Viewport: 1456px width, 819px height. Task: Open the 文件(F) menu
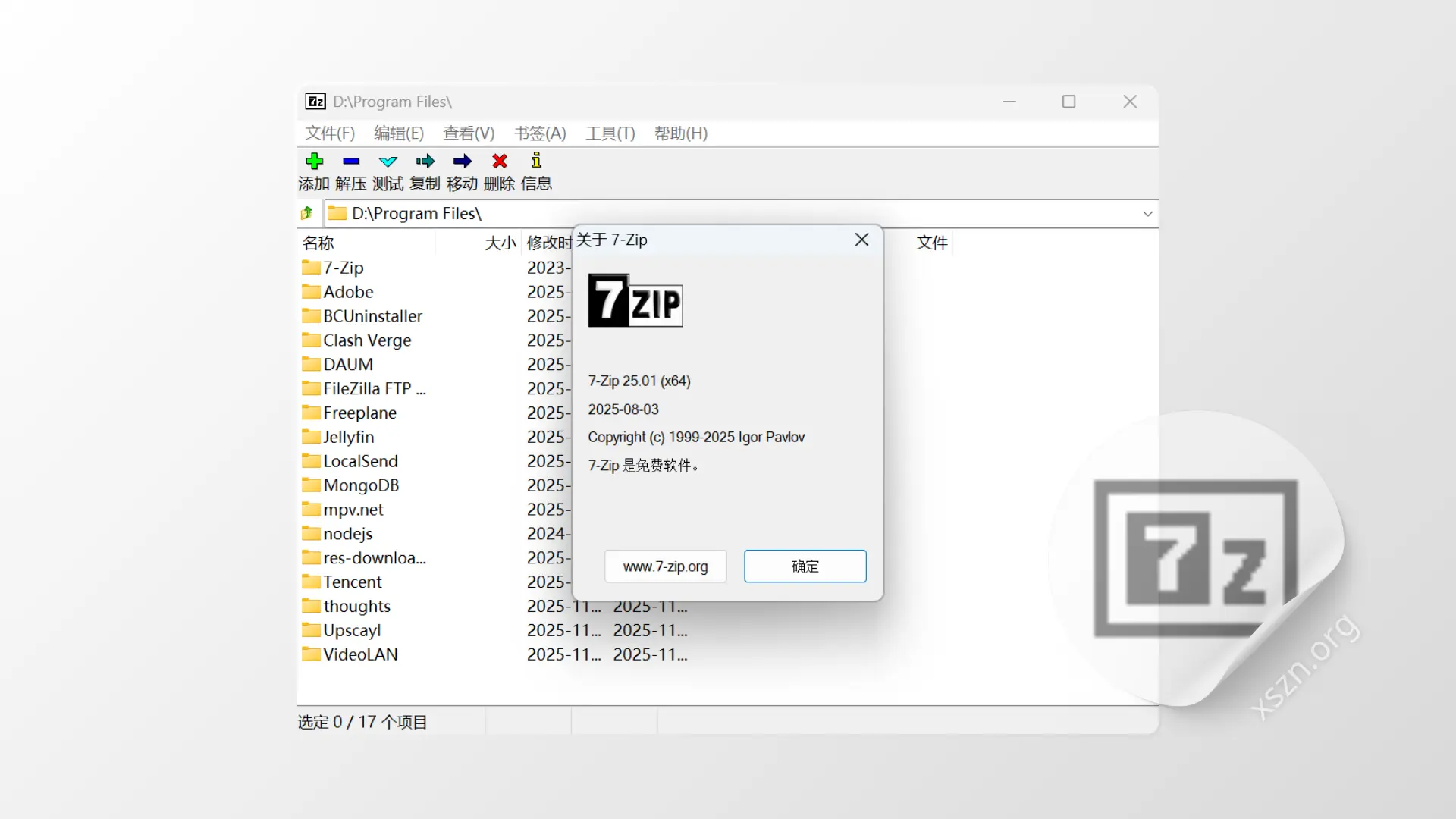pos(329,133)
